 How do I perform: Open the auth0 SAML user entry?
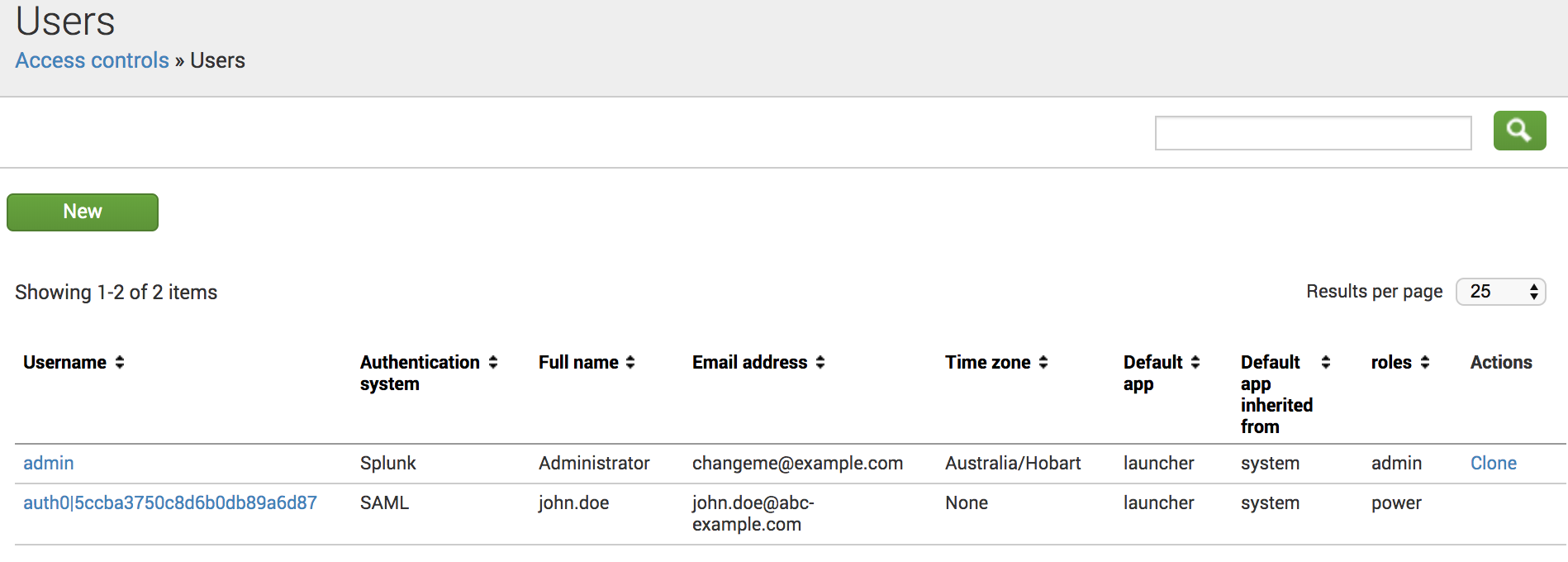170,502
